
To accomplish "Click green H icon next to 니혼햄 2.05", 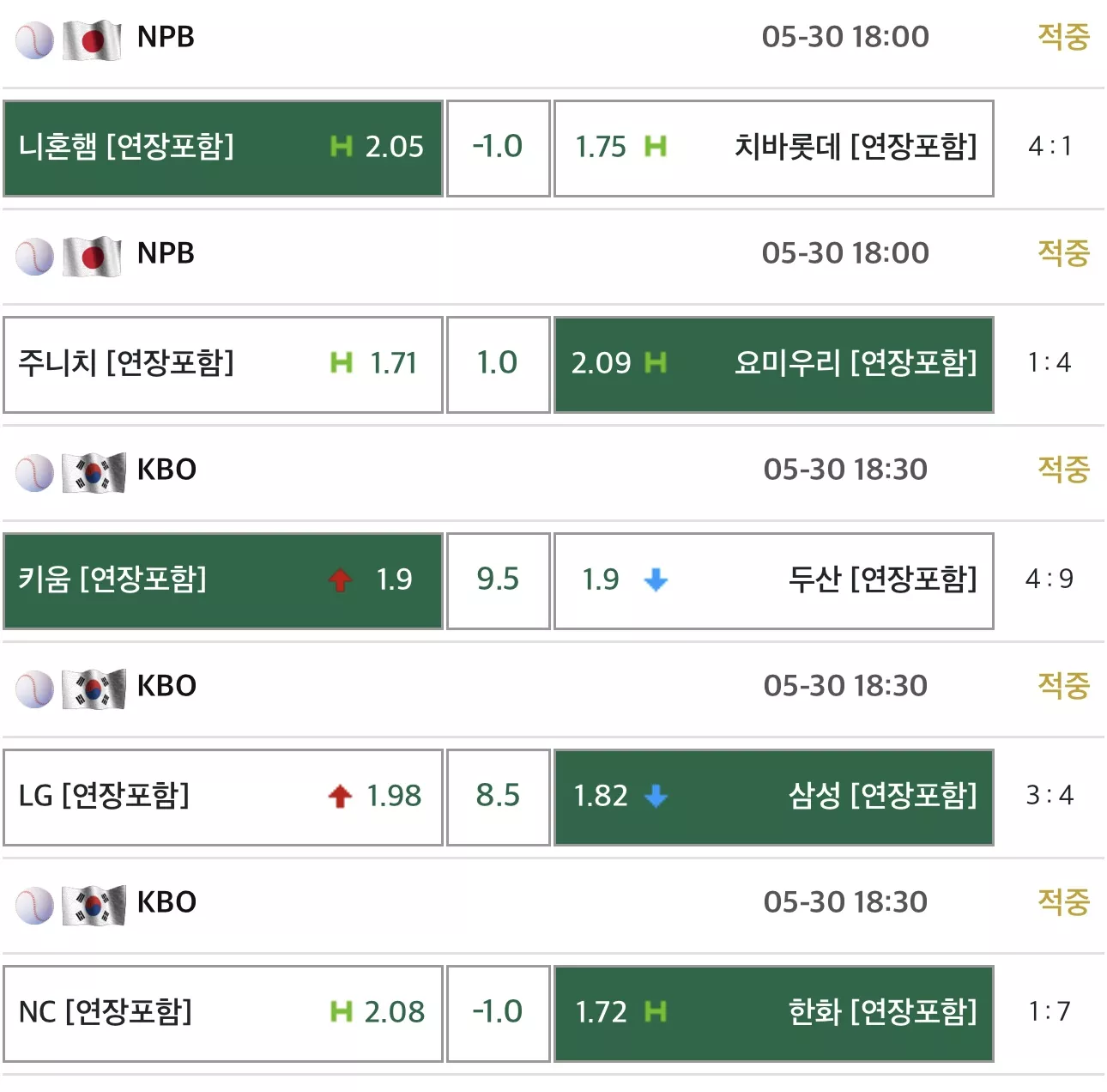I will pos(342,147).
